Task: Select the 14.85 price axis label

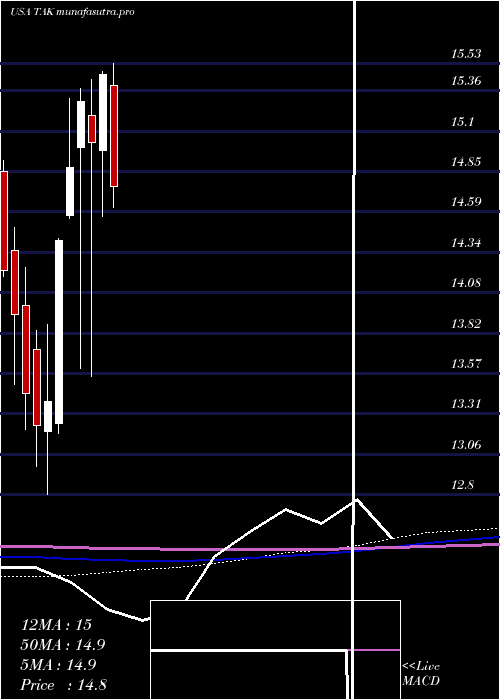Action: coord(466,162)
